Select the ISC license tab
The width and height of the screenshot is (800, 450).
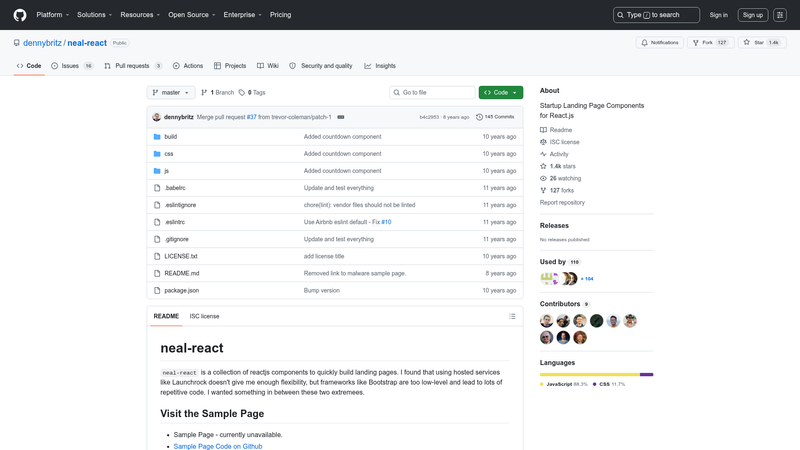pyautogui.click(x=204, y=316)
